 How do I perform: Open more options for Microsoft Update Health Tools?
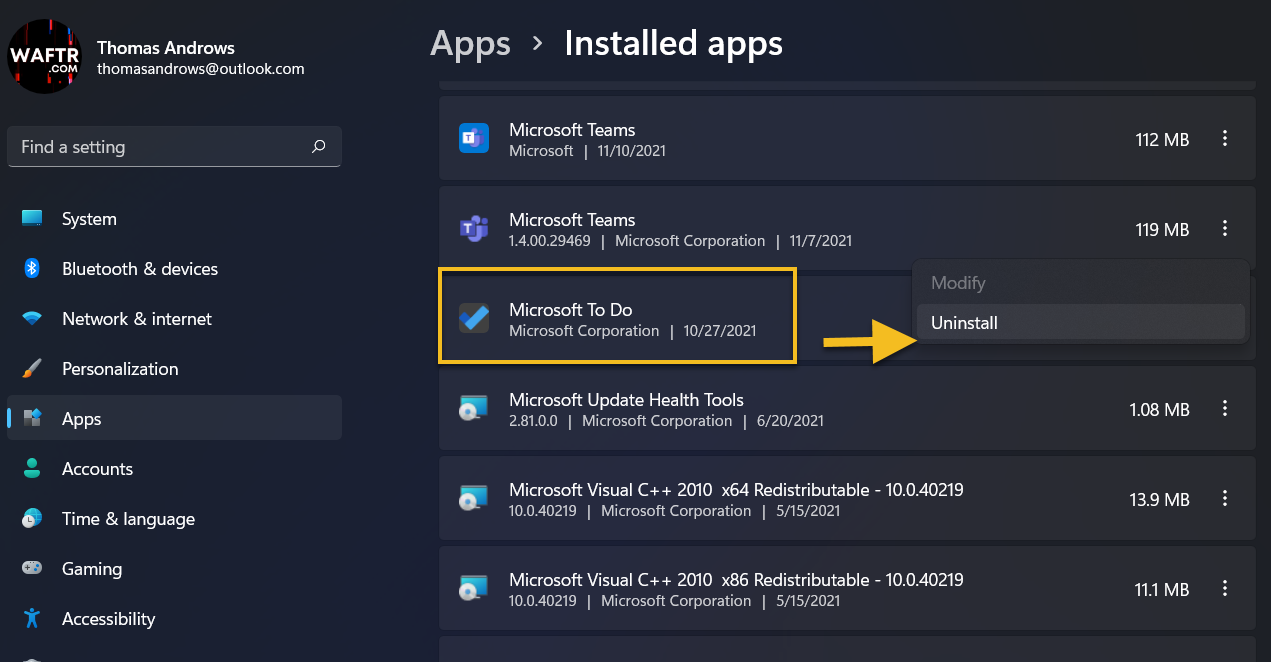[1225, 409]
